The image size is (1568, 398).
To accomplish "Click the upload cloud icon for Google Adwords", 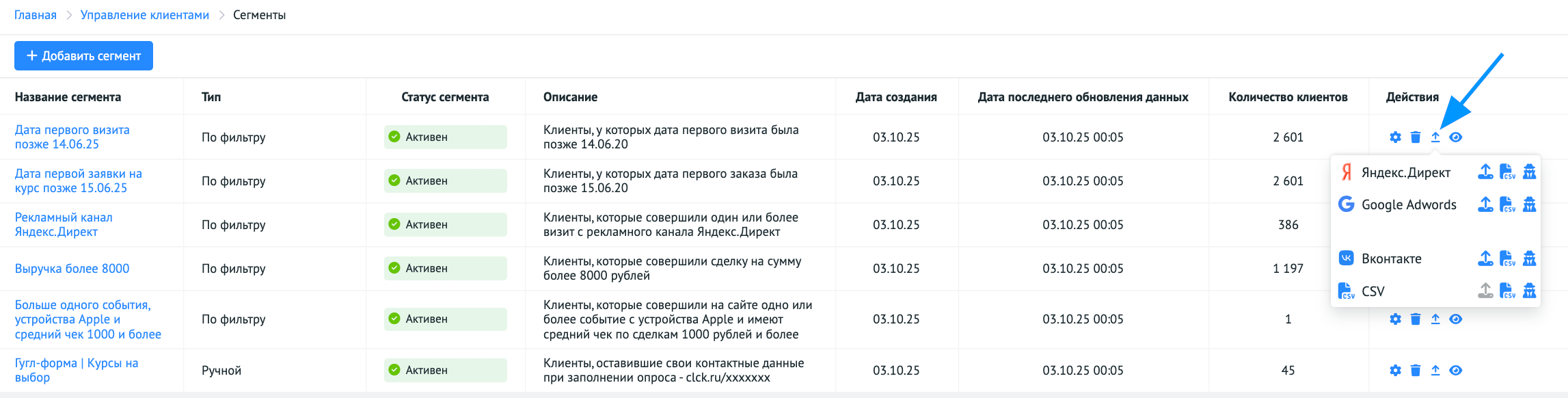I will coord(1485,204).
